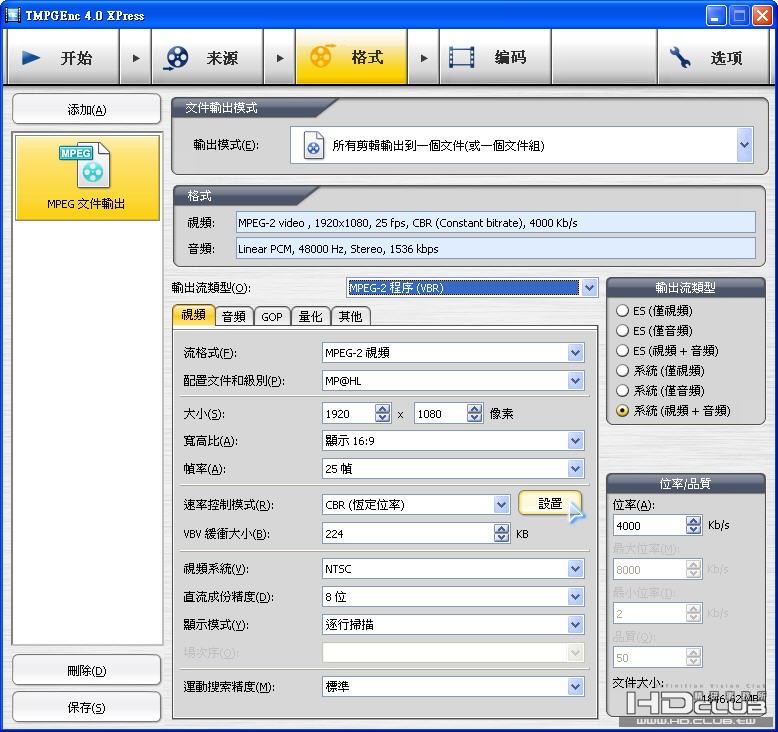Click the audio format Linear PCM summary field
Viewport: 778px width, 732px height.
(x=496, y=249)
